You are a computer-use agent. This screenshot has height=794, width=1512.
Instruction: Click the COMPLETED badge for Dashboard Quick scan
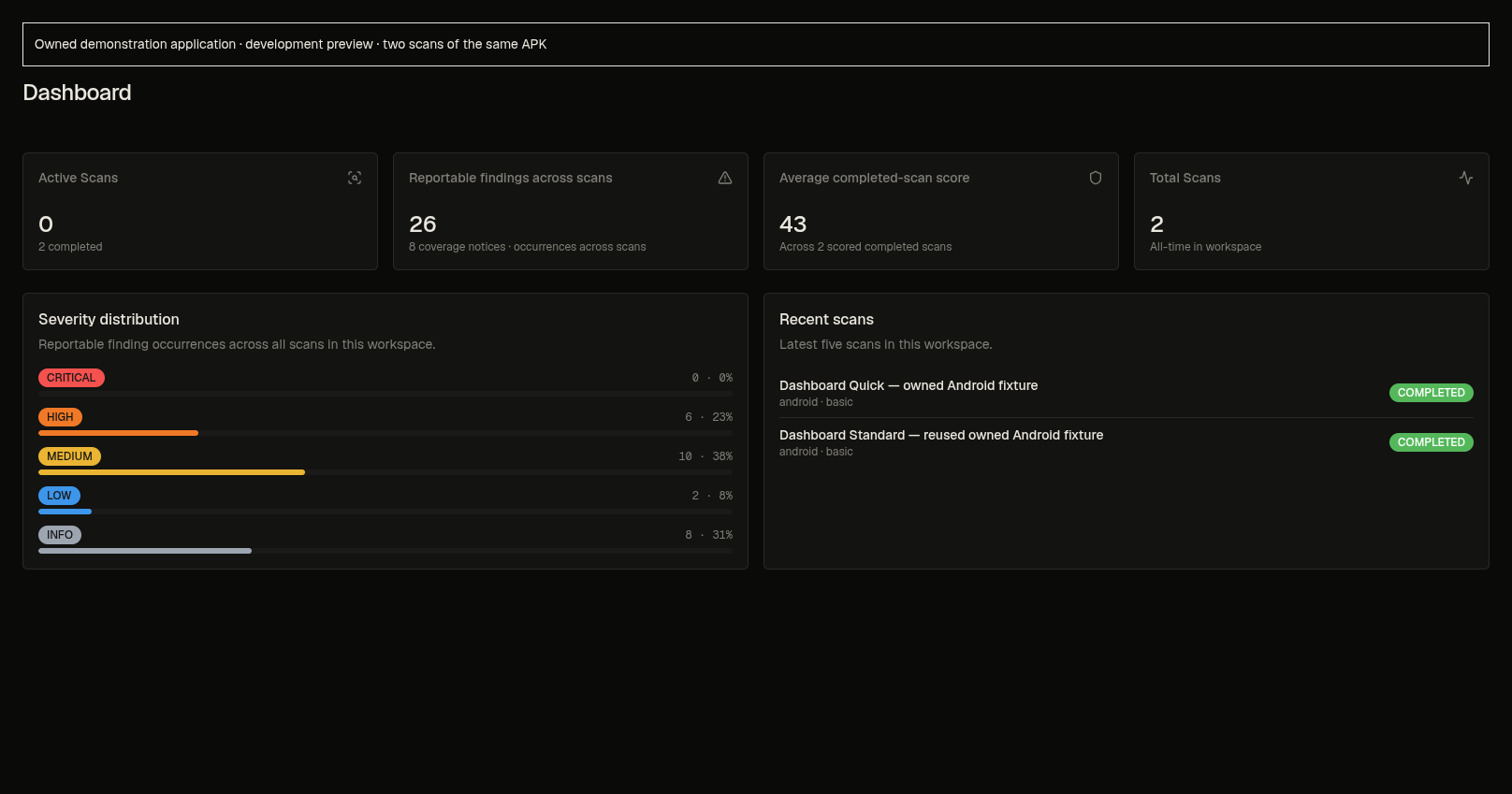coord(1432,393)
